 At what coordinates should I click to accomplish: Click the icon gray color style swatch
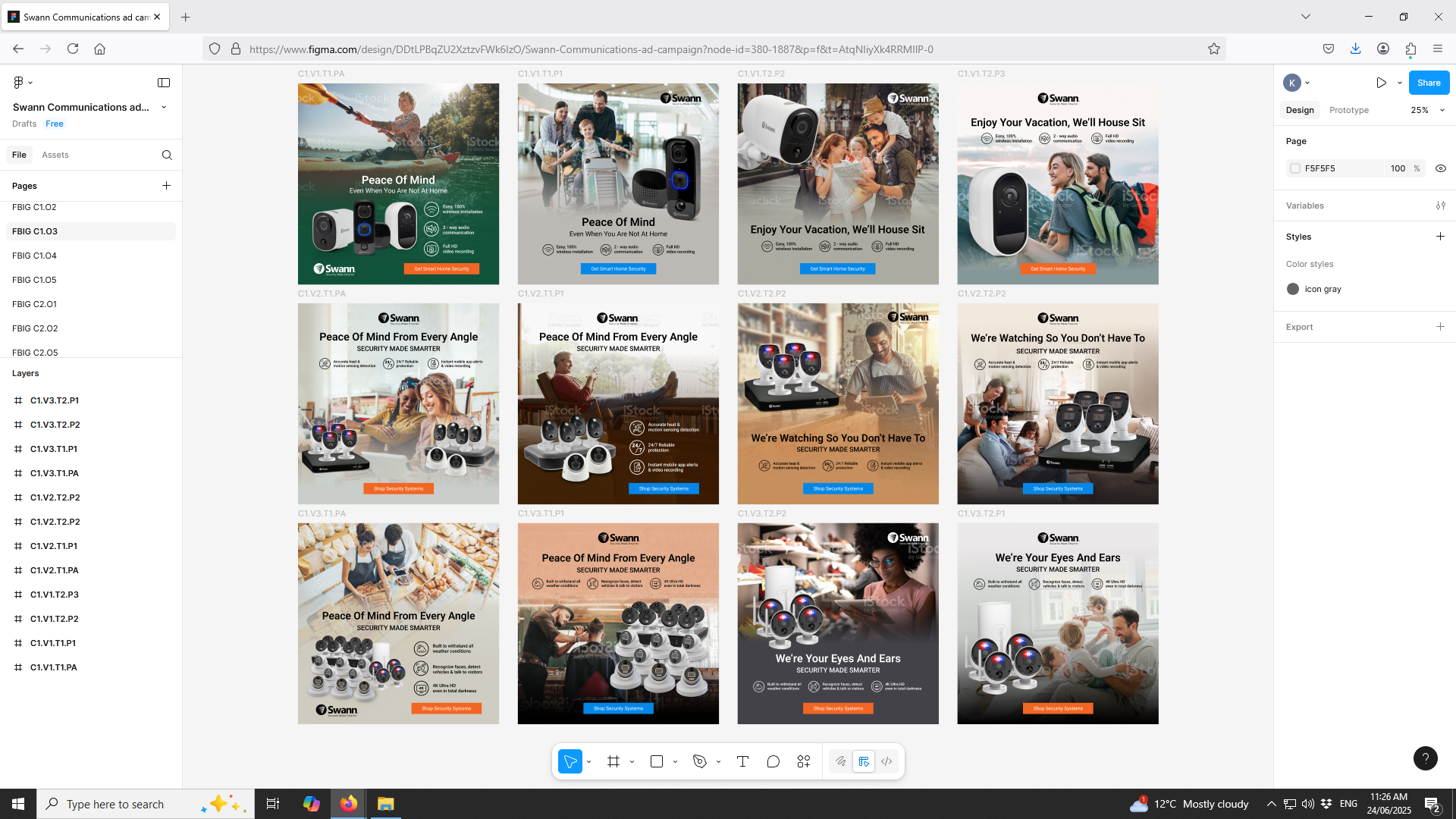coord(1293,289)
